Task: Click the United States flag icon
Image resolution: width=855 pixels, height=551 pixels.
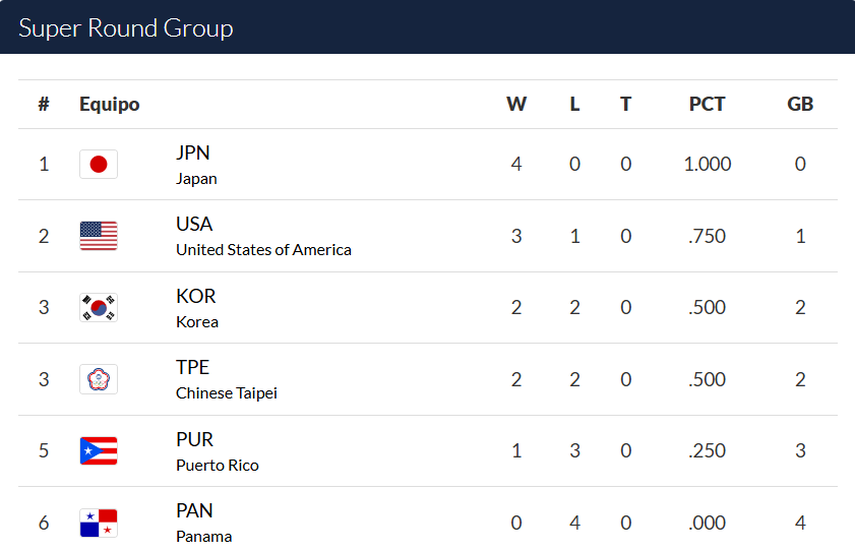Action: coord(98,236)
